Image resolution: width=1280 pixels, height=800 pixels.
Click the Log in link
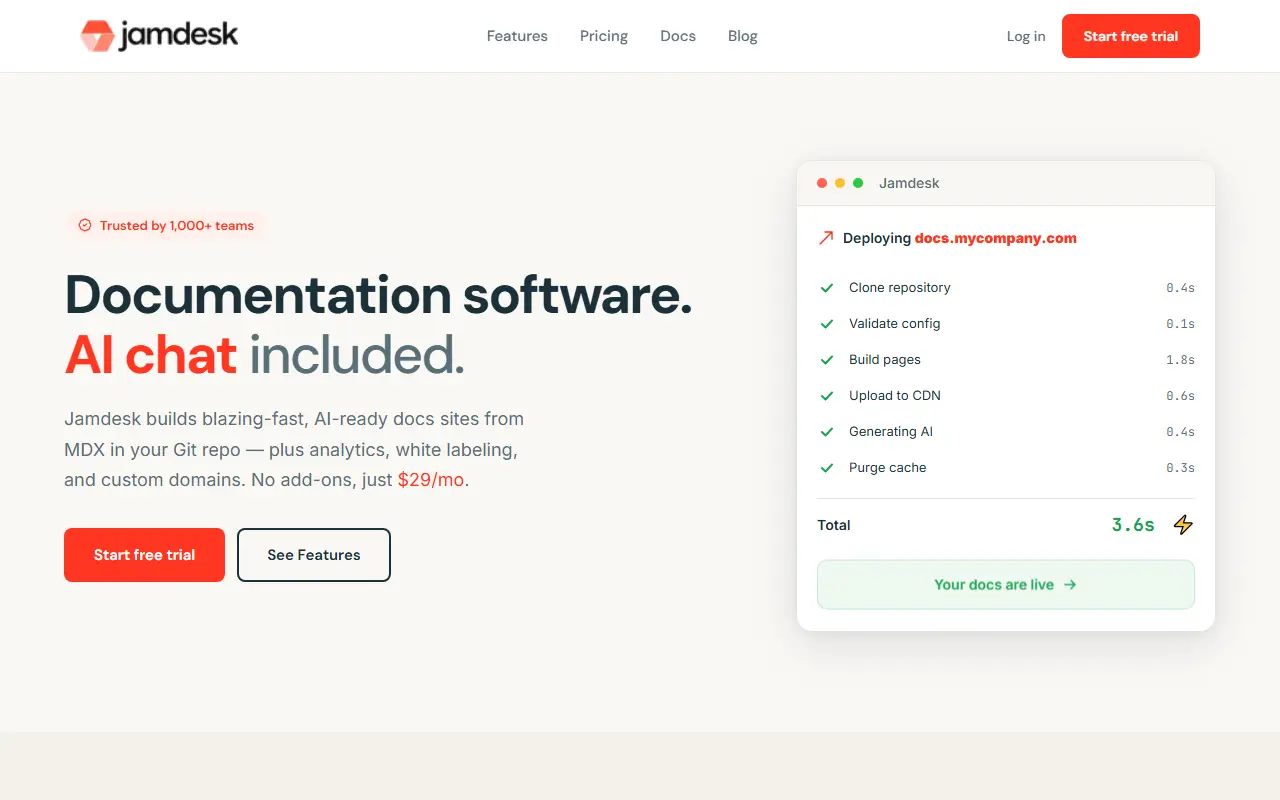(x=1026, y=36)
